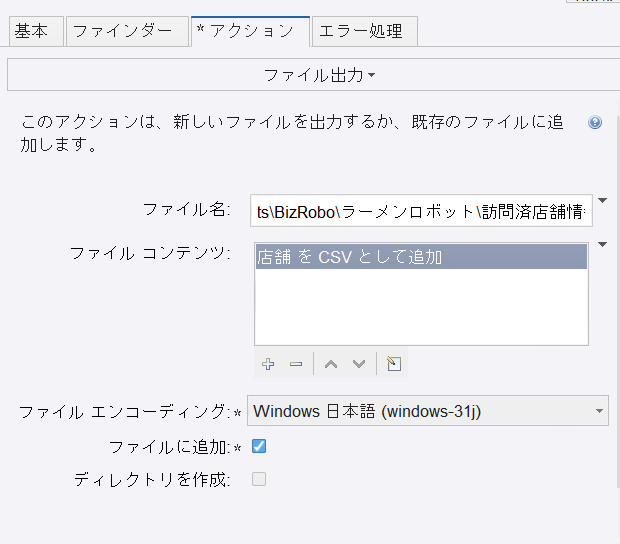Expand the ファイル名 options arrow
The height and width of the screenshot is (544, 620).
pyautogui.click(x=602, y=200)
